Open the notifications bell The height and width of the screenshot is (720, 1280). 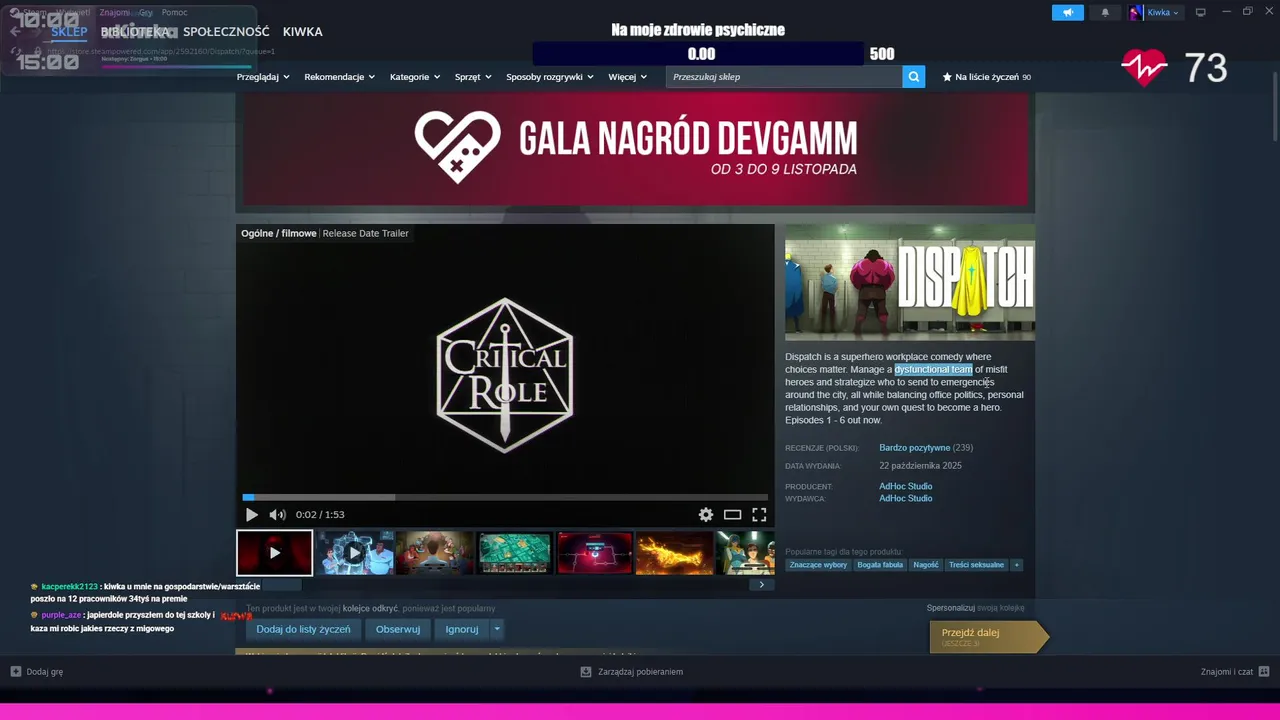point(1105,12)
